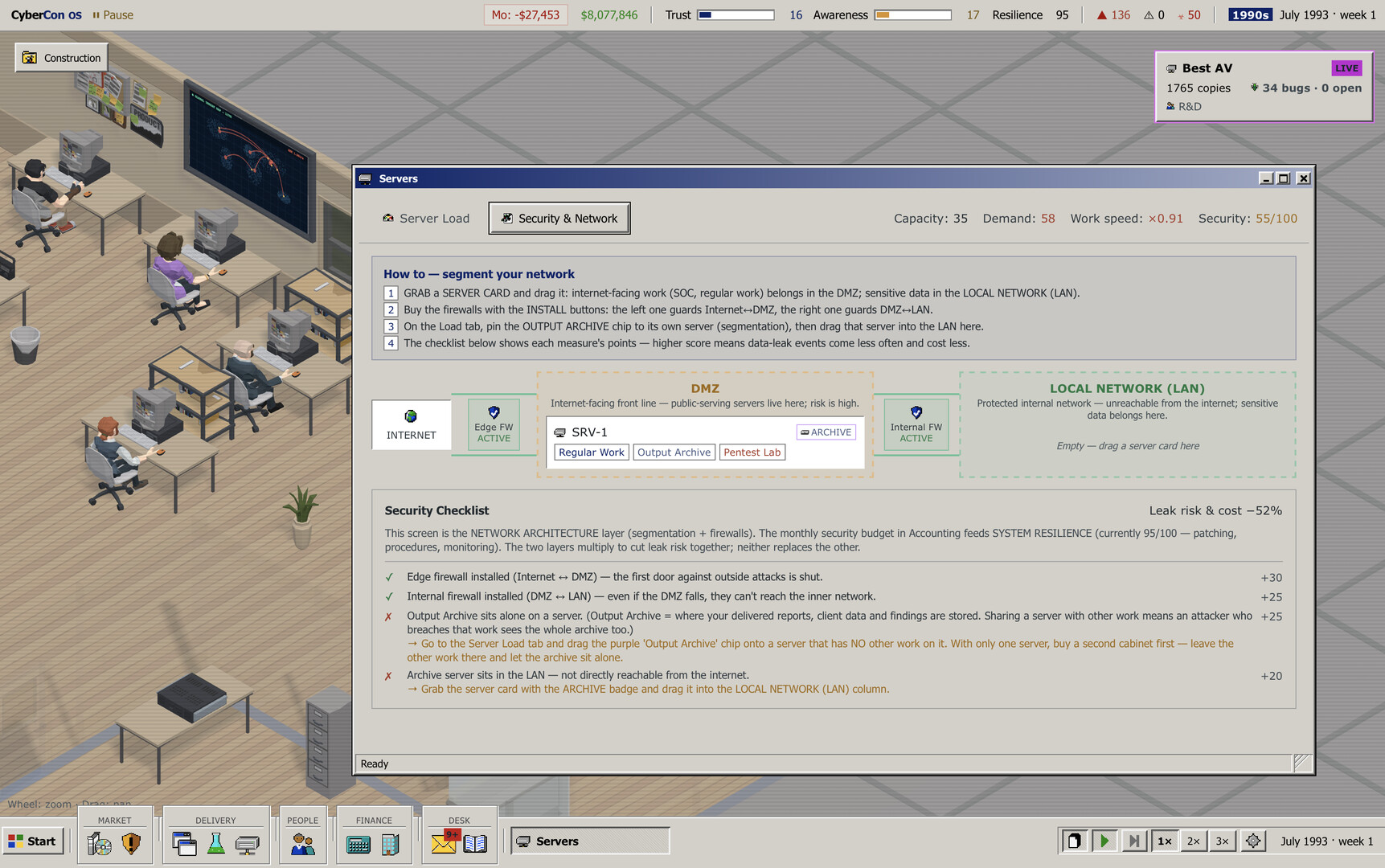The height and width of the screenshot is (868, 1385).
Task: Pause the game from top bar
Action: coord(113,15)
